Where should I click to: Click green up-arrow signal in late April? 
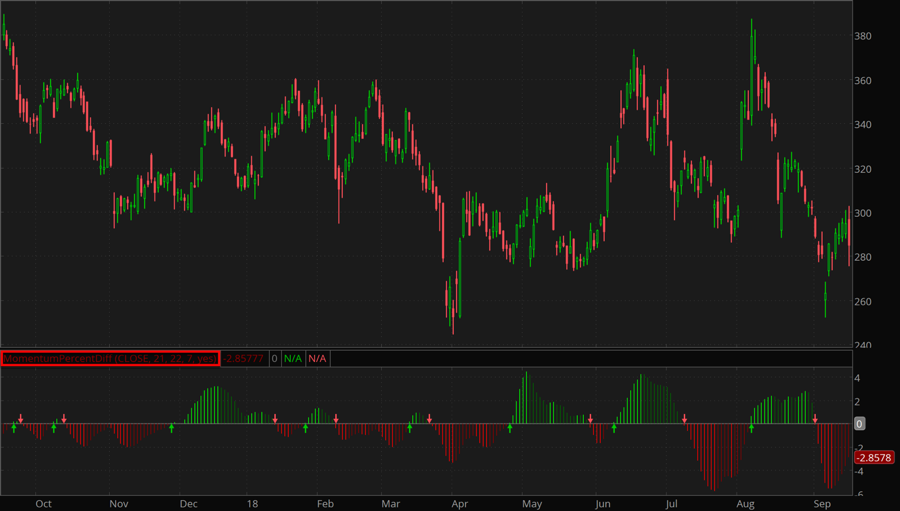pos(510,428)
